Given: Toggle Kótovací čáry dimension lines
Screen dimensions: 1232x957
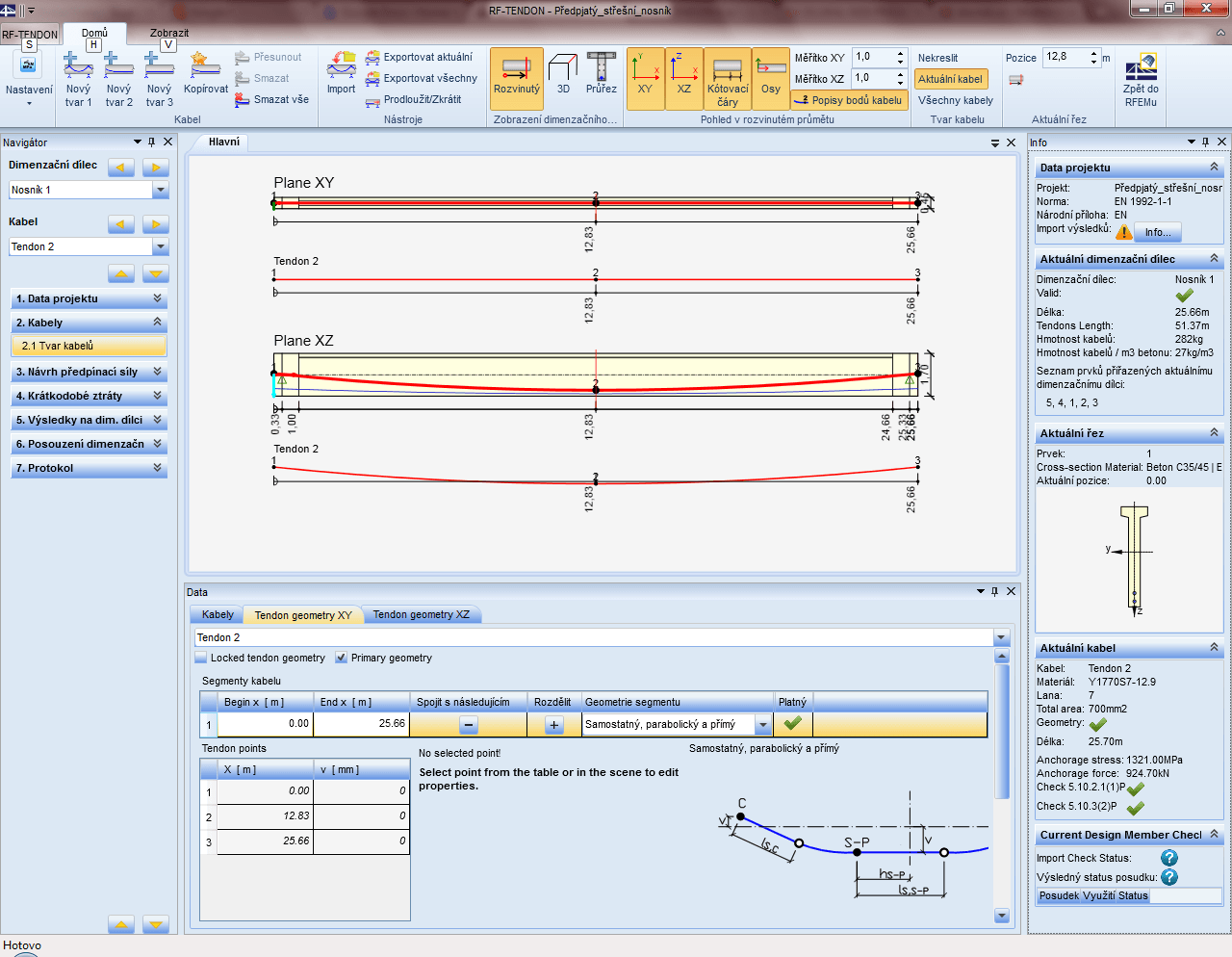Looking at the screenshot, I should tap(728, 78).
